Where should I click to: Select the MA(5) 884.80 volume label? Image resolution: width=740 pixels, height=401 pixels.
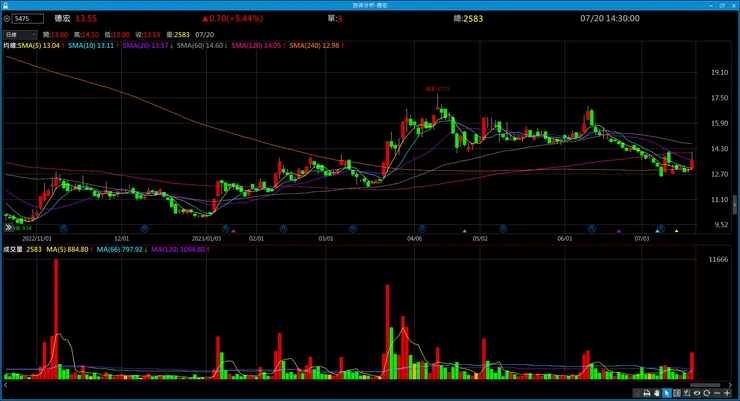click(x=69, y=249)
